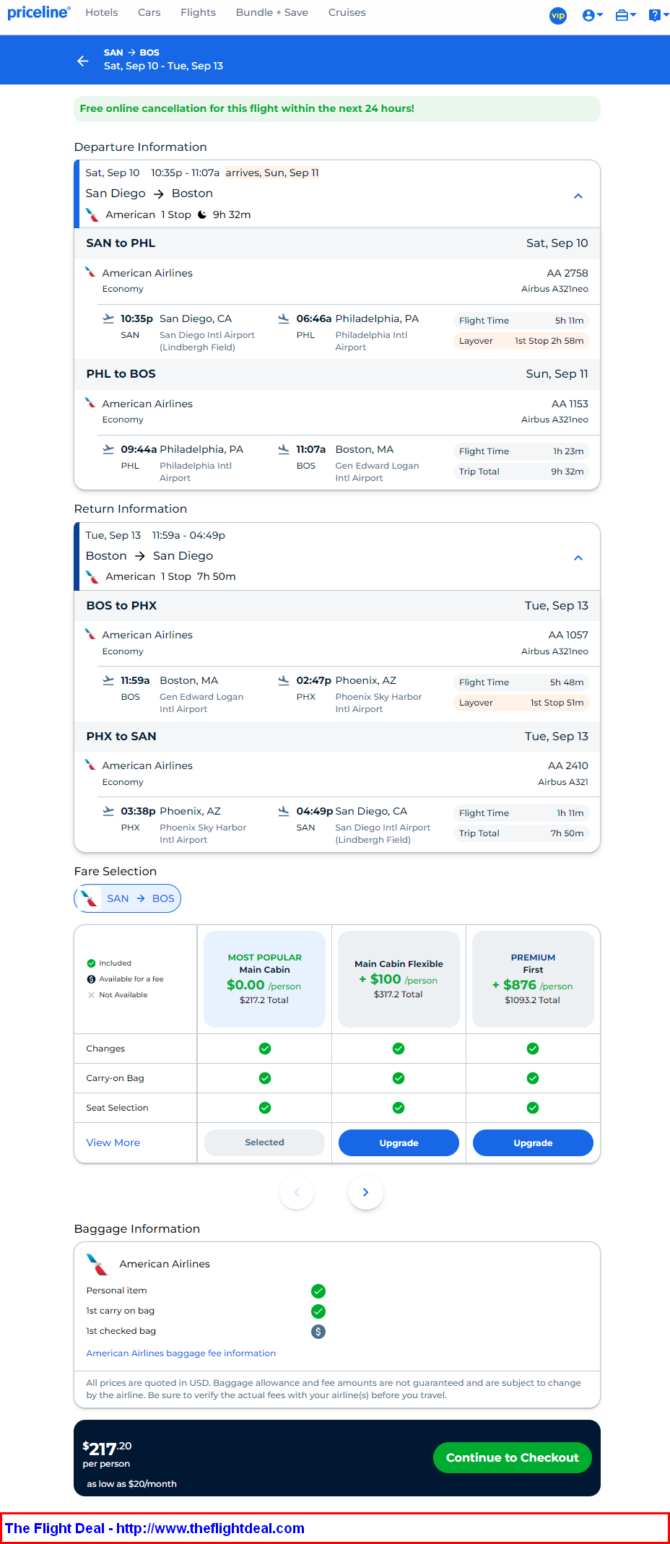The height and width of the screenshot is (1544, 670).
Task: Click previous fare carousel arrow
Action: (297, 1192)
